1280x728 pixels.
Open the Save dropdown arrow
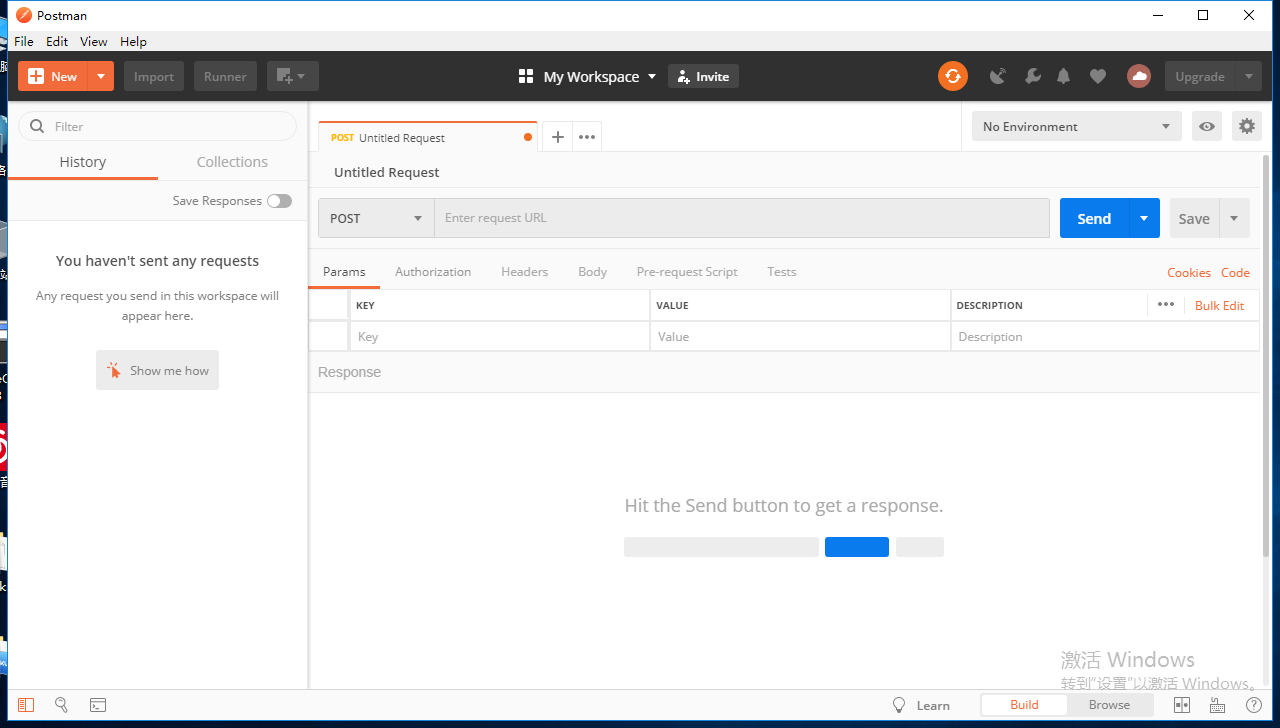[1234, 218]
